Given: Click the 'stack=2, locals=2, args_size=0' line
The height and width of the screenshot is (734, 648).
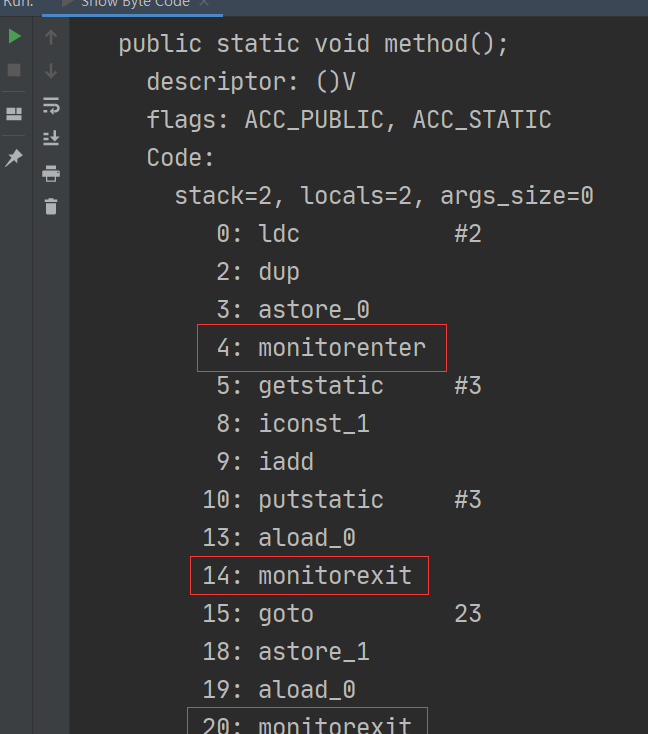Looking at the screenshot, I should pyautogui.click(x=384, y=196).
